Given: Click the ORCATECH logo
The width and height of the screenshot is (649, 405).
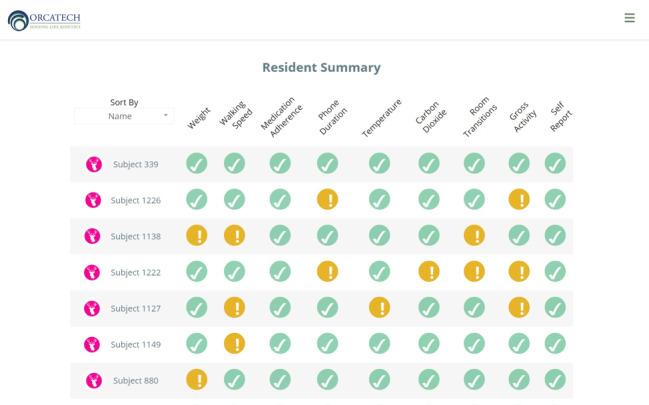Looking at the screenshot, I should pos(44,20).
